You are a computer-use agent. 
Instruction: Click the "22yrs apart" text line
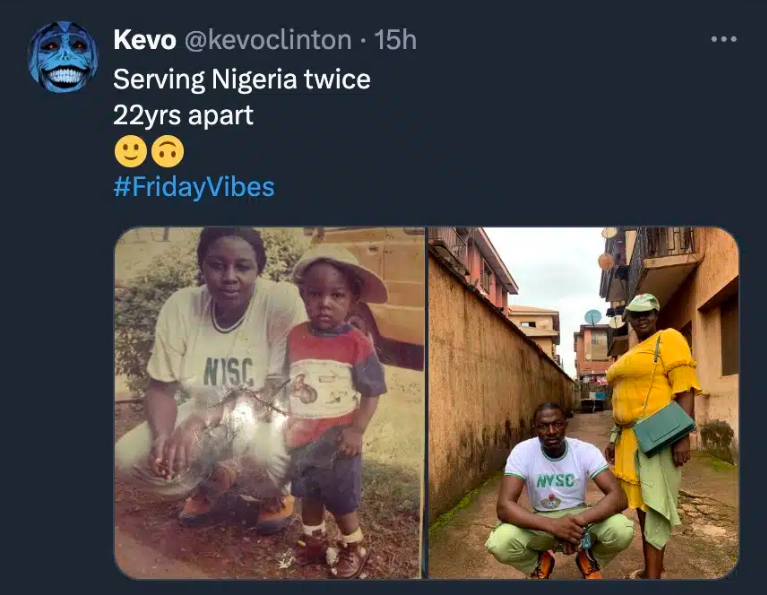(x=183, y=115)
